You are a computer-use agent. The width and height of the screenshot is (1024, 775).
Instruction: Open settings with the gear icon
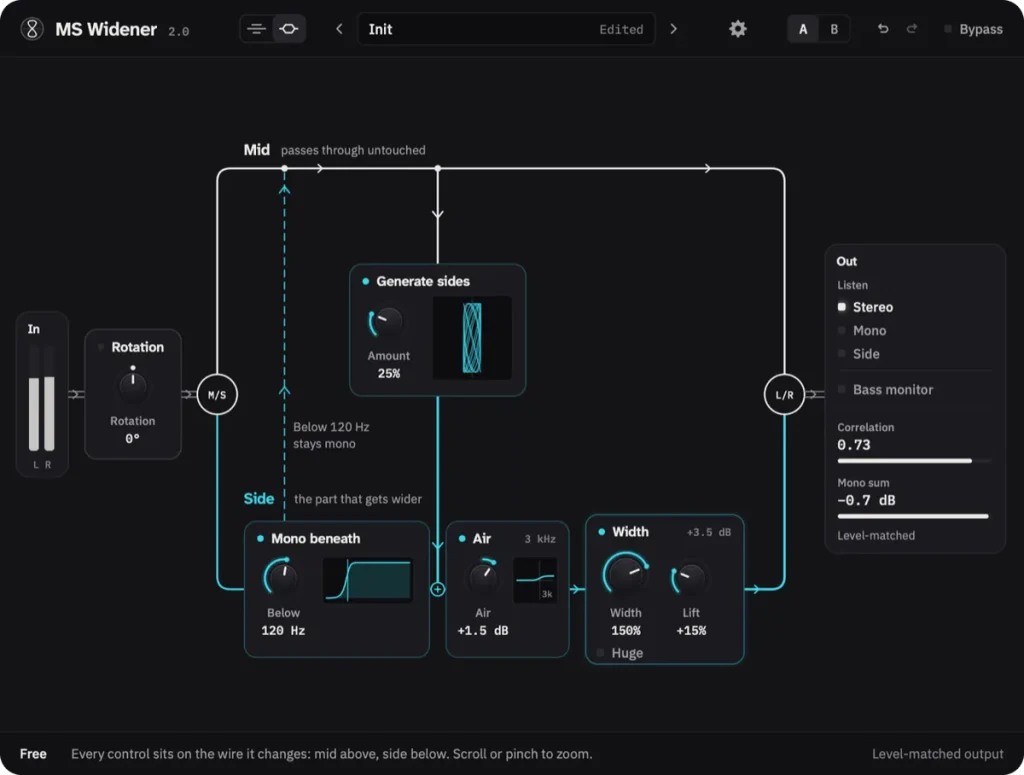pyautogui.click(x=737, y=29)
